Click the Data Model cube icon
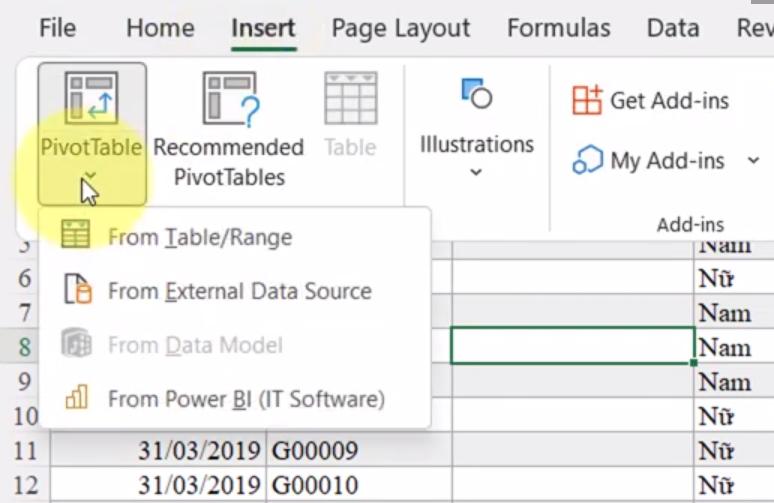The height and width of the screenshot is (503, 774). click(x=77, y=343)
